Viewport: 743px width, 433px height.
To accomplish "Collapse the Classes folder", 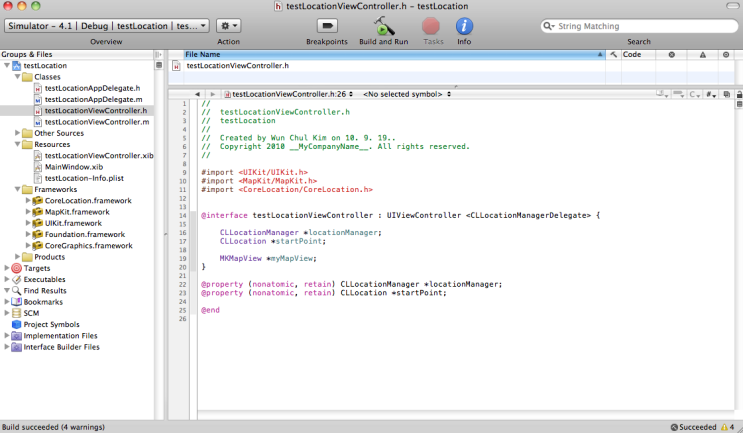I will coord(18,76).
